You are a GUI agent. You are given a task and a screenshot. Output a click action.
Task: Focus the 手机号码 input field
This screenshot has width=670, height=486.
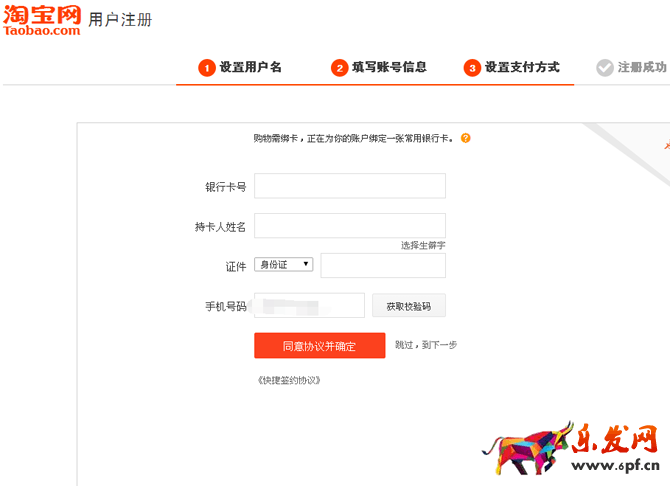click(309, 306)
